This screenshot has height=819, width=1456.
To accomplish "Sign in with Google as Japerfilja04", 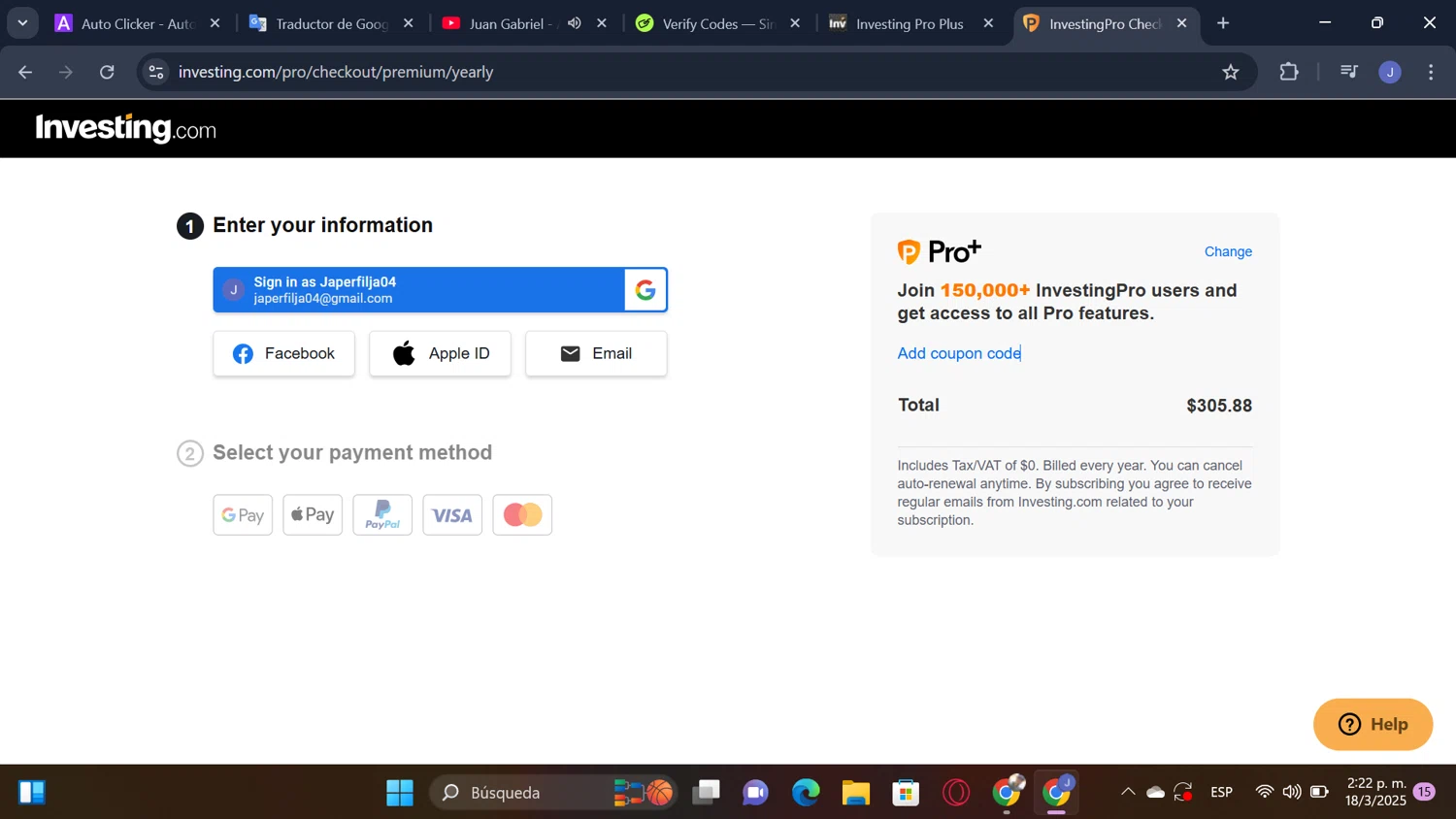I will coord(440,290).
